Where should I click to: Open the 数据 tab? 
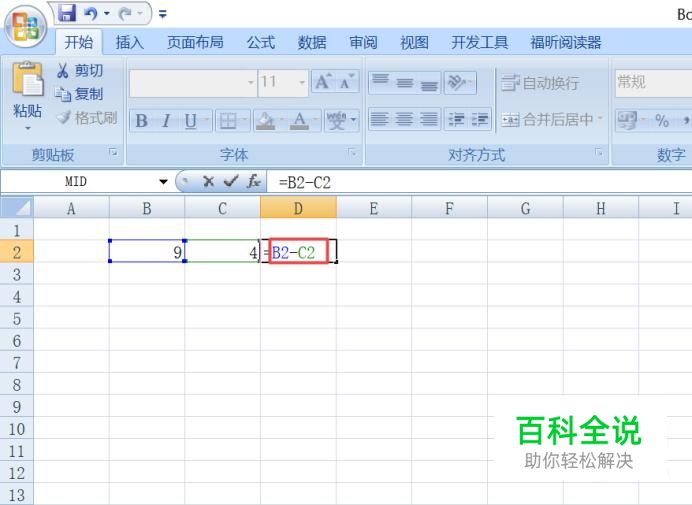(312, 42)
